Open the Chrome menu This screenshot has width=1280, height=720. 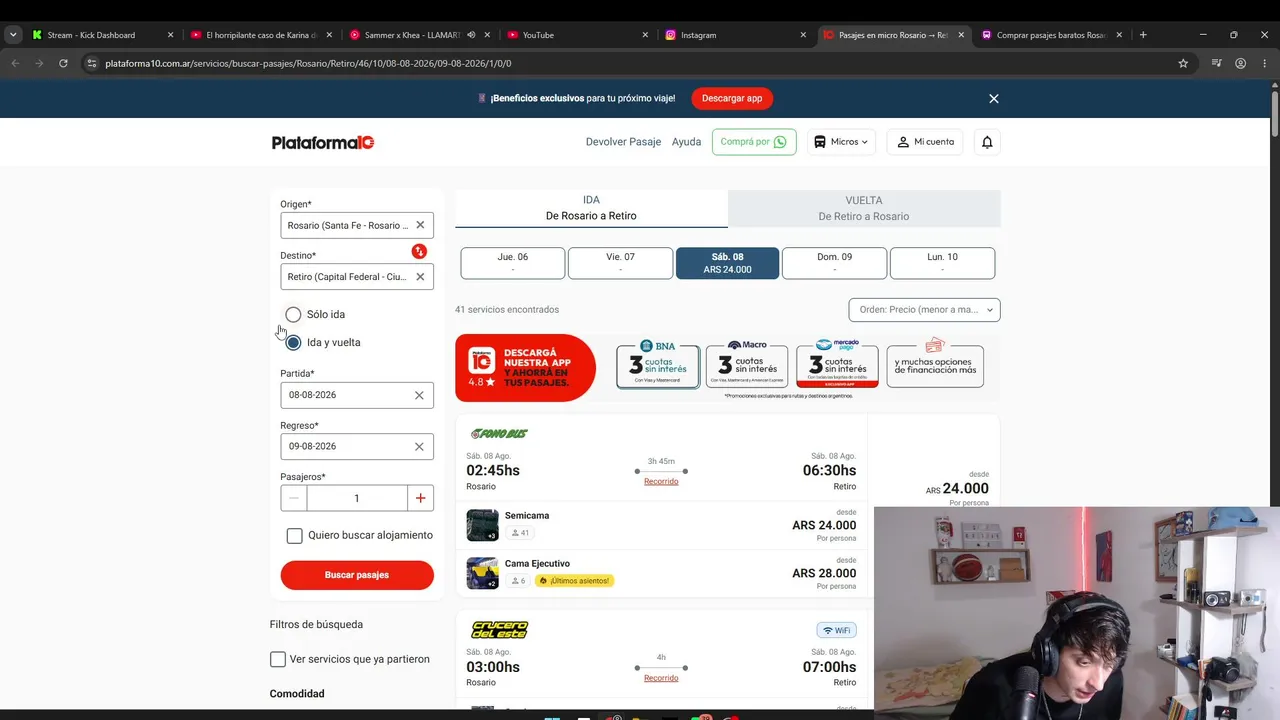1265,63
